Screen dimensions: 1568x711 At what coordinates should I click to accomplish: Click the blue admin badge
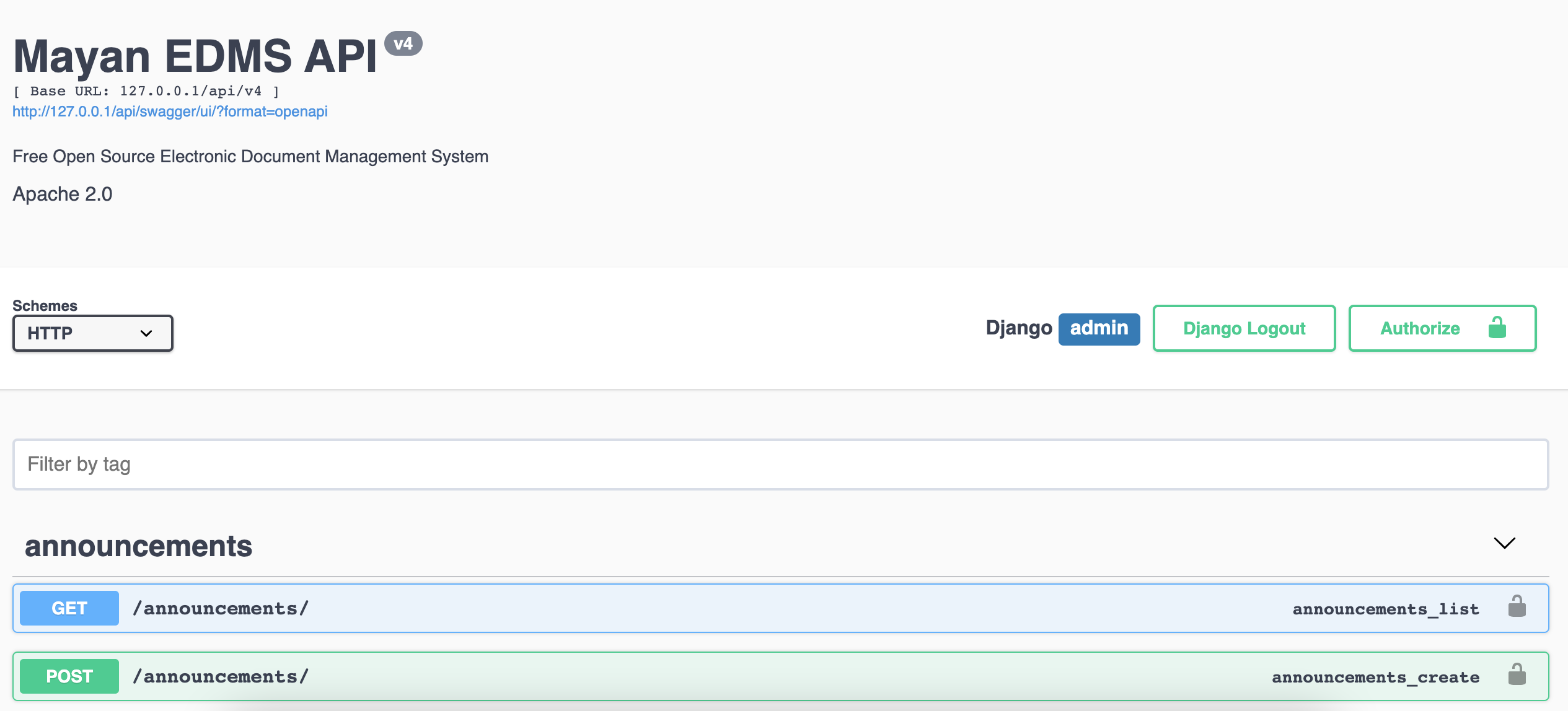click(1099, 328)
